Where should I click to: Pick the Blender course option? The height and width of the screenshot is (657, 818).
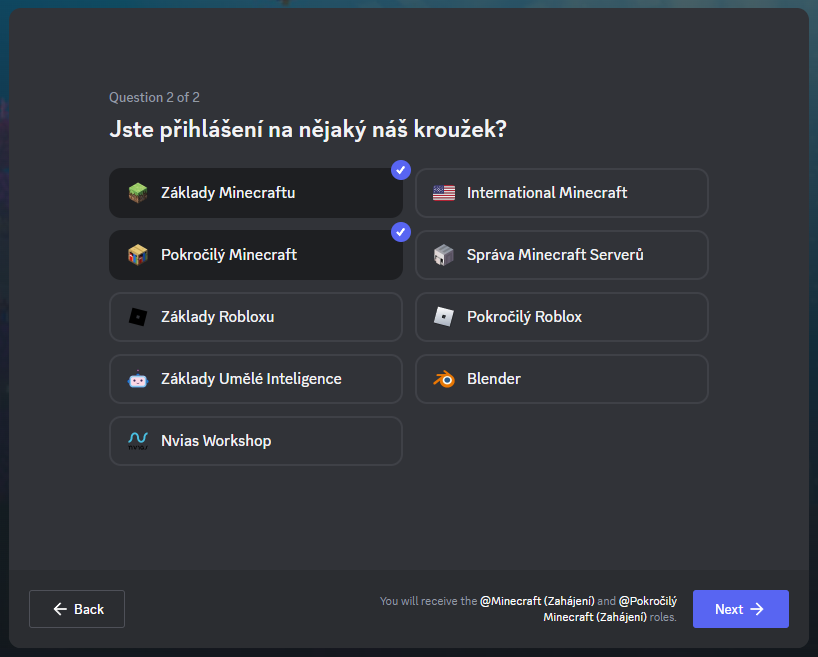click(561, 379)
